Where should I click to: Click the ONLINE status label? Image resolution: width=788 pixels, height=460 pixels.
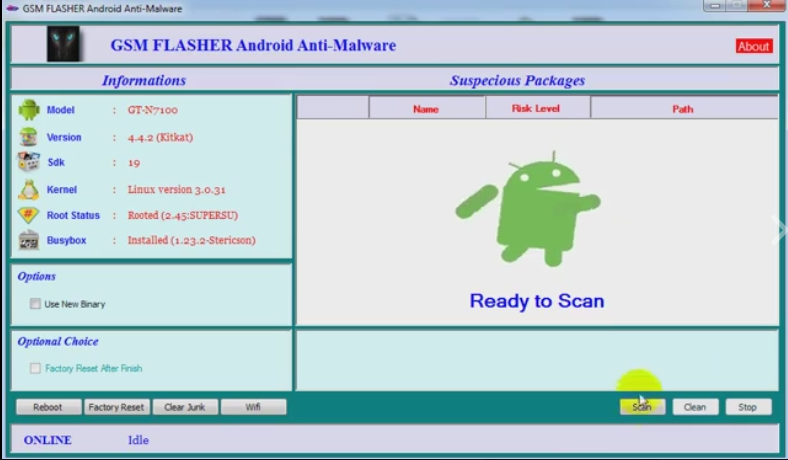coord(48,440)
